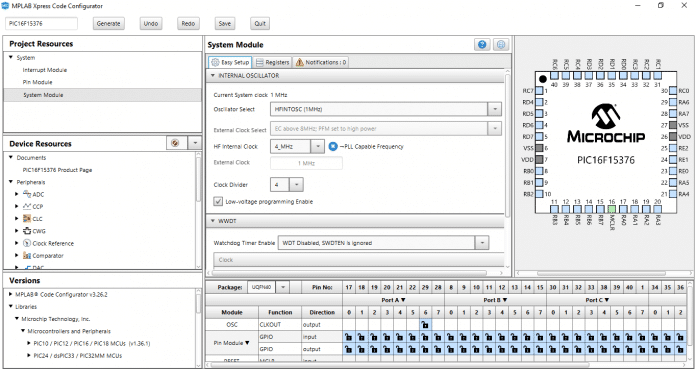Click the Easy Setup gear icon

pos(215,63)
